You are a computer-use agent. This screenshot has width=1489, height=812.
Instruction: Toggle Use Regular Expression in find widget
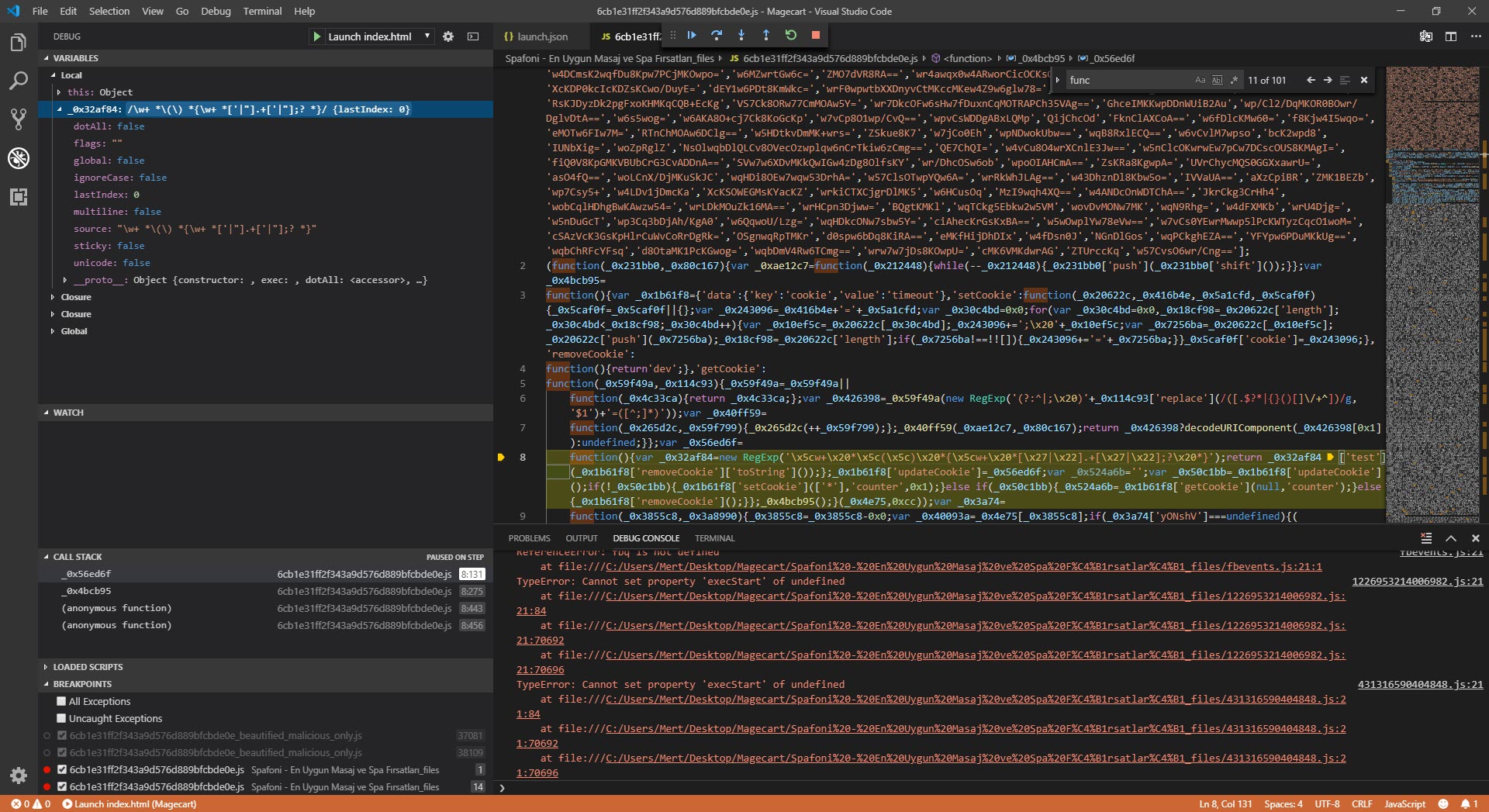click(x=1234, y=80)
